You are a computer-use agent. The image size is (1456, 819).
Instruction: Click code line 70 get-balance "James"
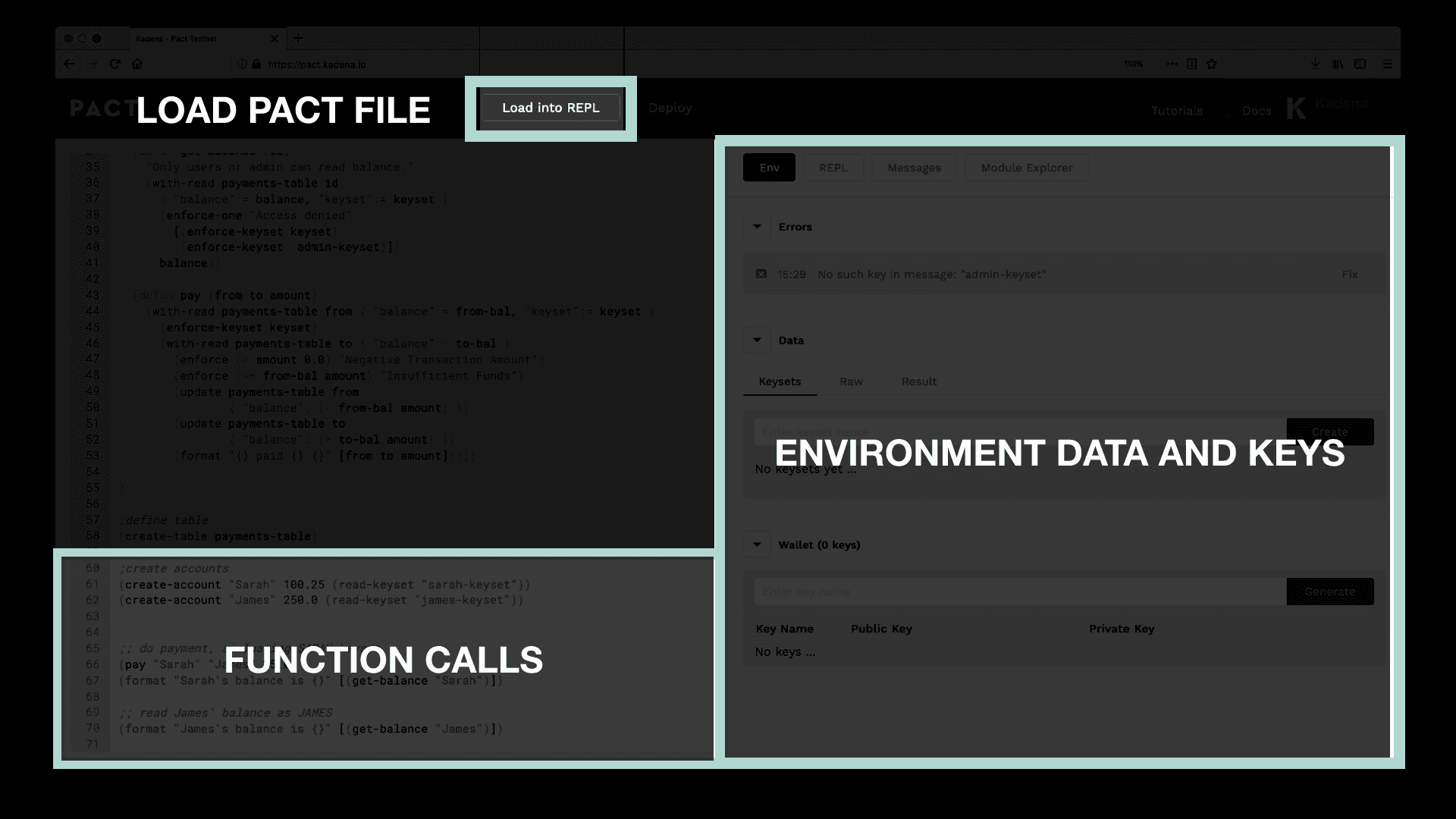coord(311,729)
